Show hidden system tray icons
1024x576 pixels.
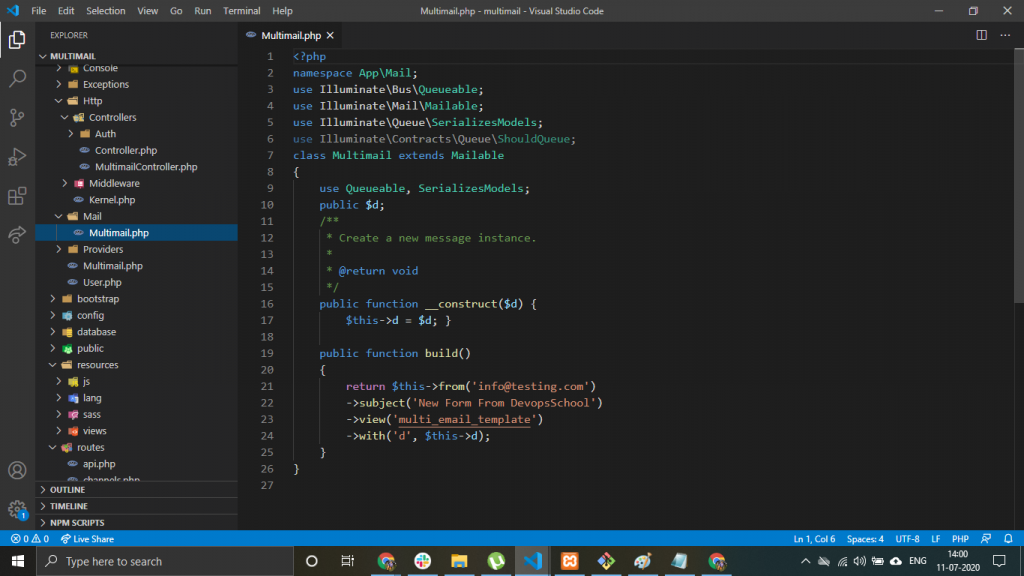805,561
